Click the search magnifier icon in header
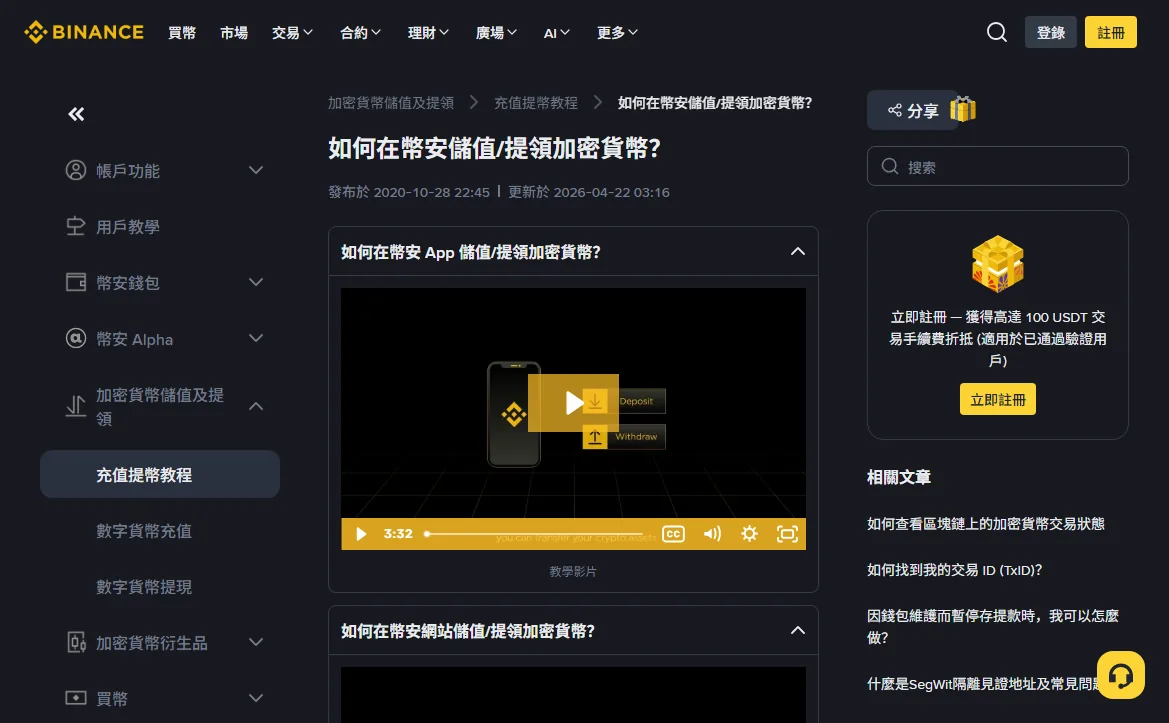The width and height of the screenshot is (1169, 723). pos(997,32)
